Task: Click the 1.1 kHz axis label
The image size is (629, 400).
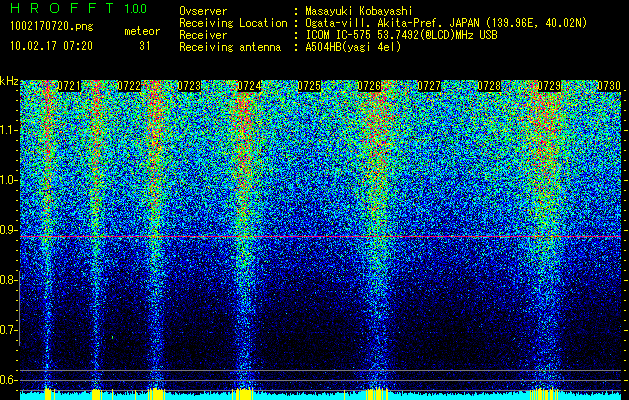Action: [x=8, y=130]
